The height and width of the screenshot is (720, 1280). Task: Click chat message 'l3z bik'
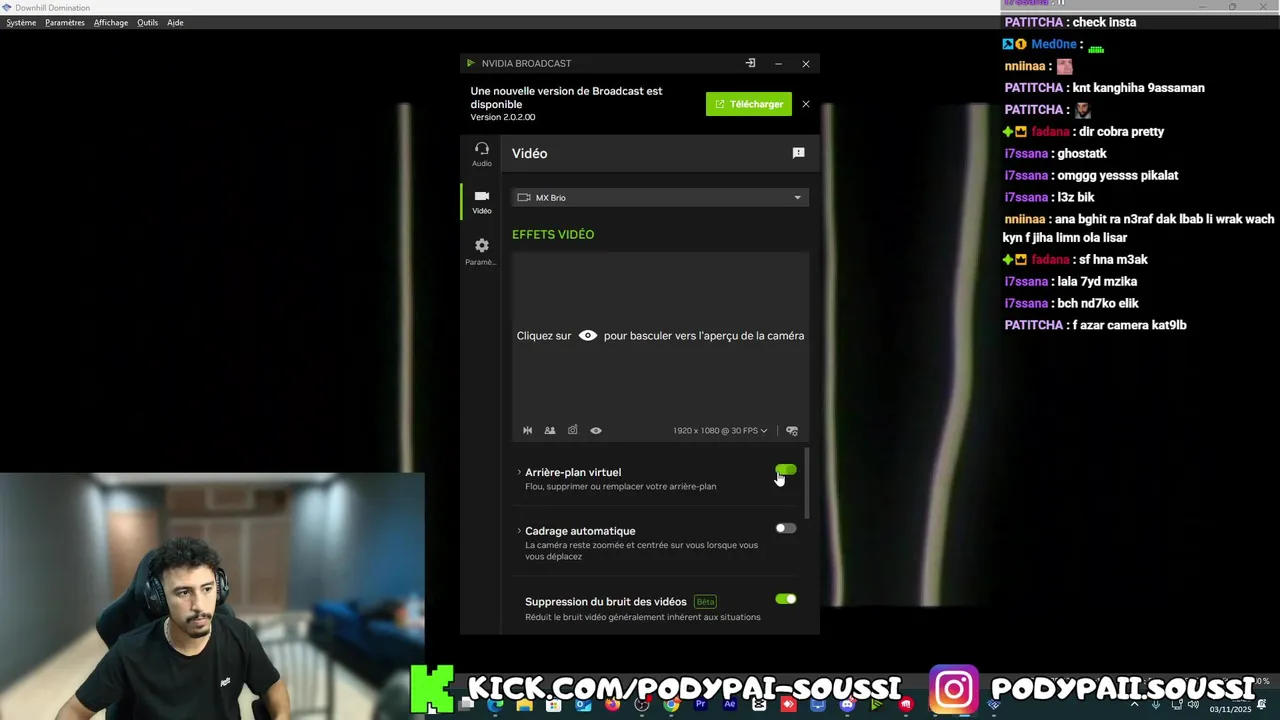[1076, 198]
